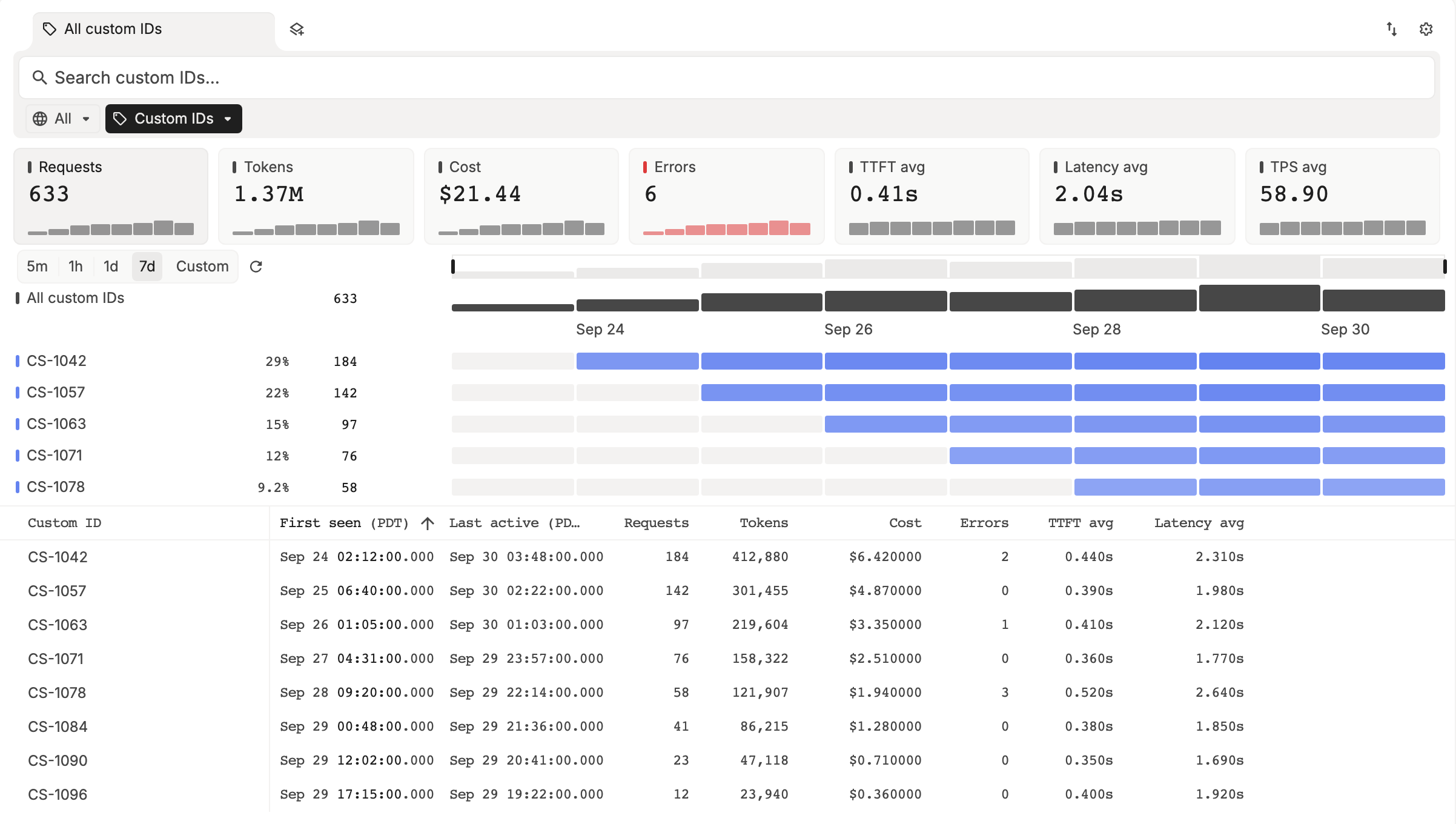Sort by the Tokens column header
Image resolution: width=1456 pixels, height=824 pixels.
click(764, 523)
